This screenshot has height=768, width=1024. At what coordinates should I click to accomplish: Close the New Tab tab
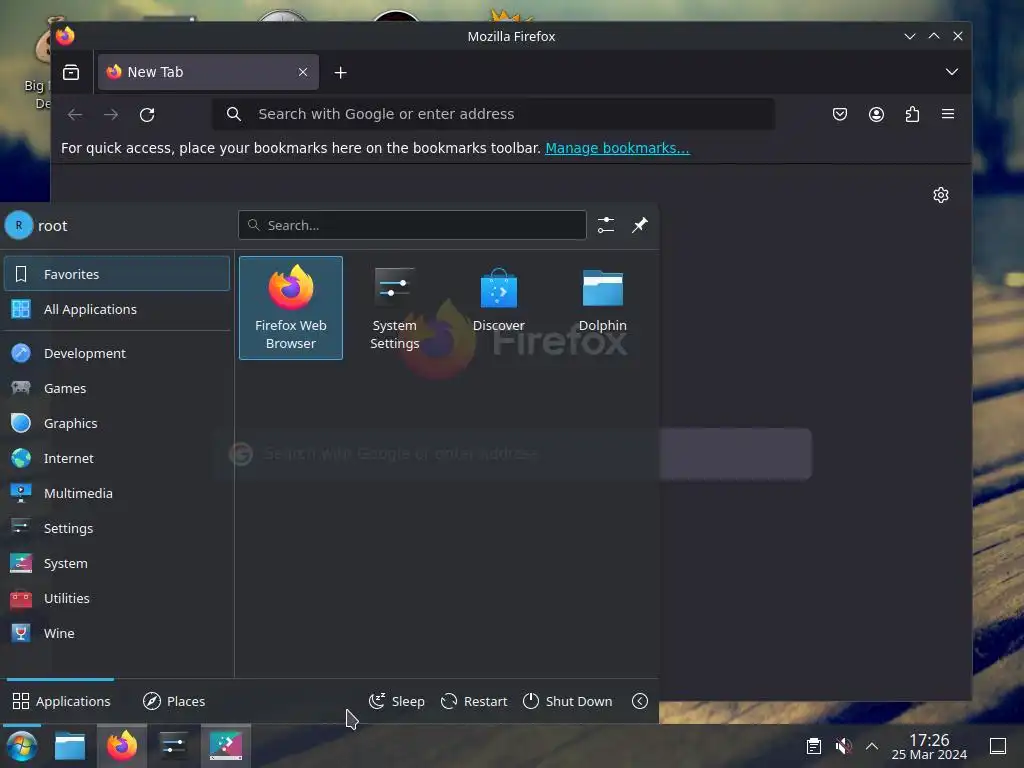point(303,72)
